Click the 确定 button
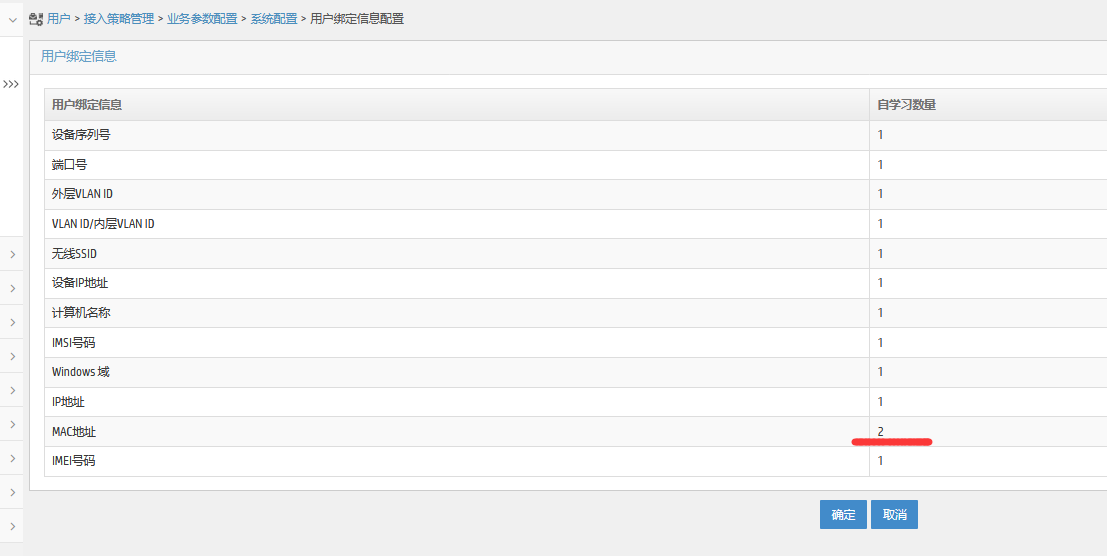This screenshot has width=1107, height=556. [x=843, y=515]
